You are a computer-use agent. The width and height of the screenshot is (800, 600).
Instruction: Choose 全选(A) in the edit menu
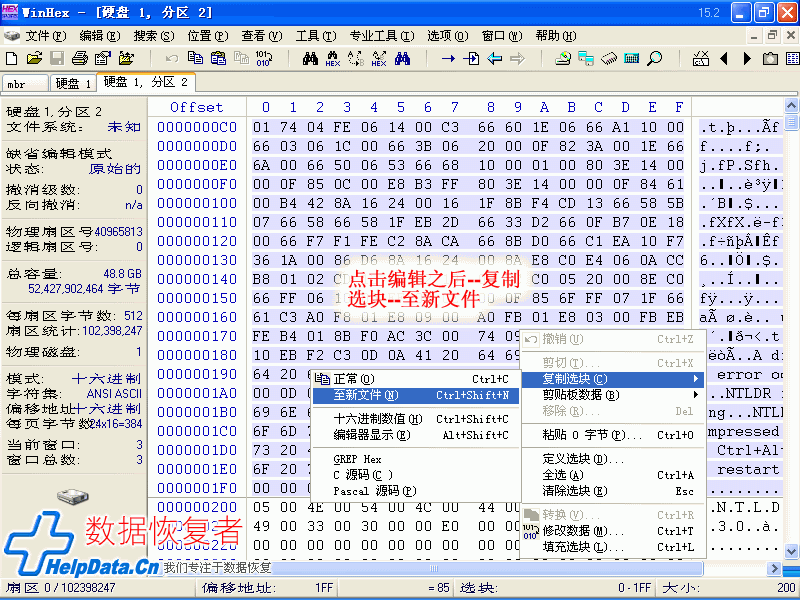614,475
